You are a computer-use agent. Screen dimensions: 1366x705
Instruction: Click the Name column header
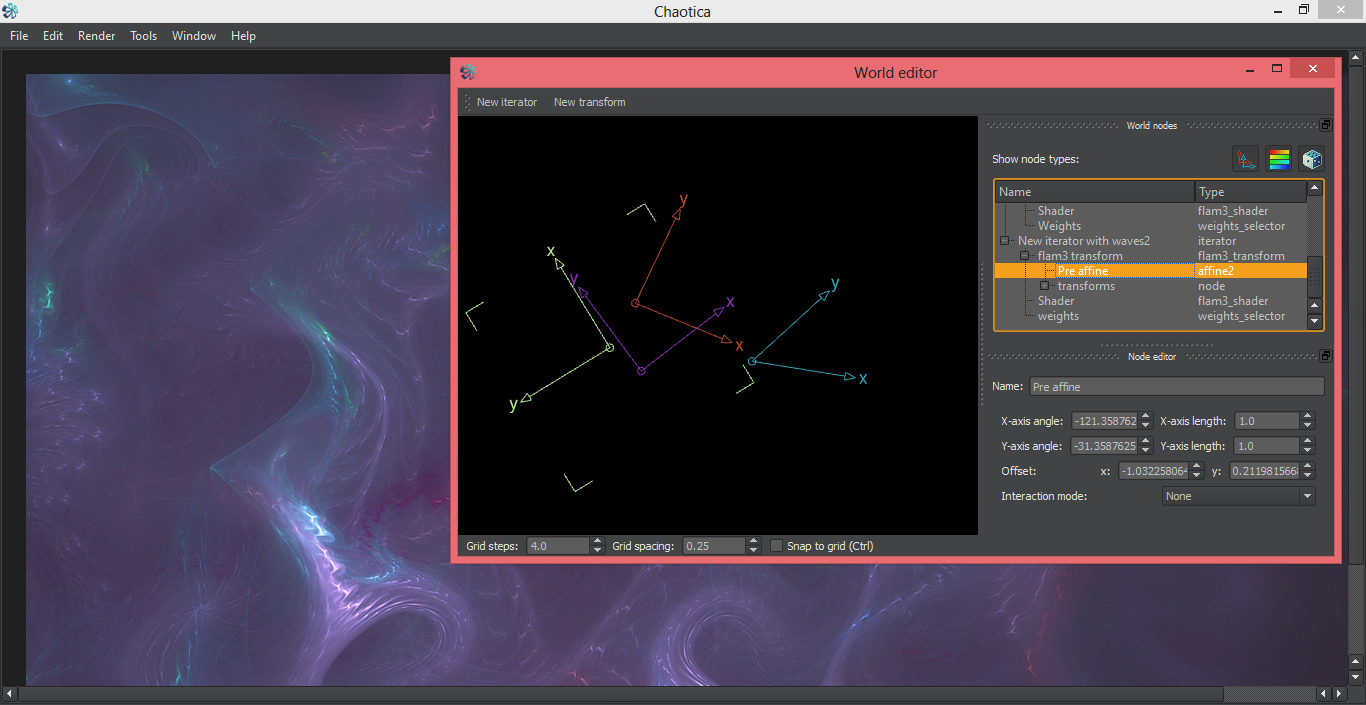[1095, 192]
